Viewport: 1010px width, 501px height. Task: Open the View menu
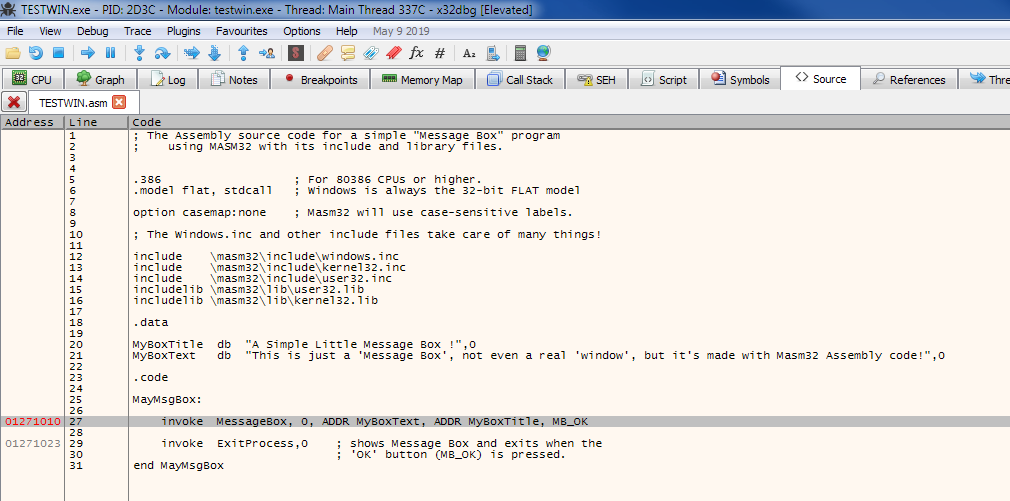click(x=50, y=31)
